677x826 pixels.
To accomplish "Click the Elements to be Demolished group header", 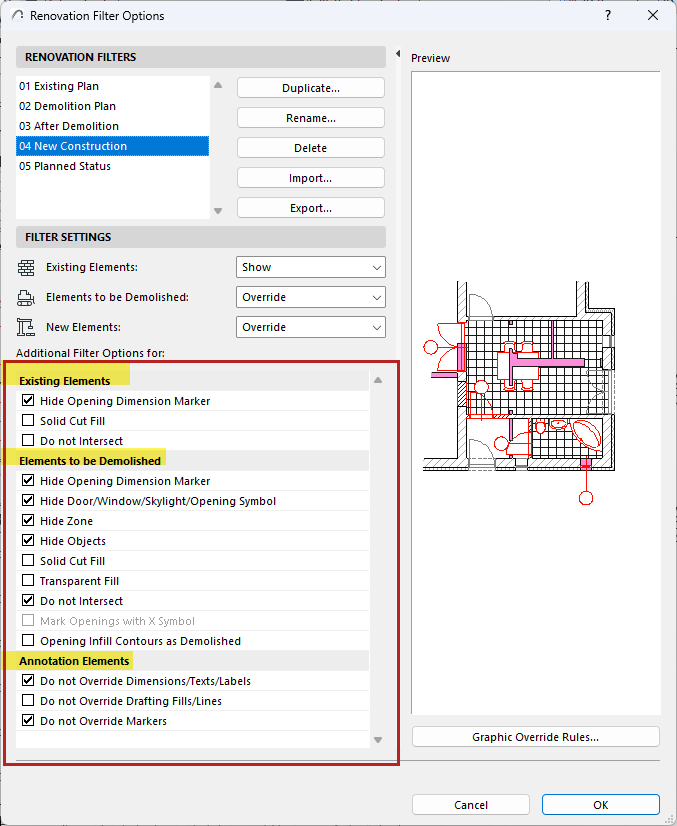I will [x=192, y=461].
